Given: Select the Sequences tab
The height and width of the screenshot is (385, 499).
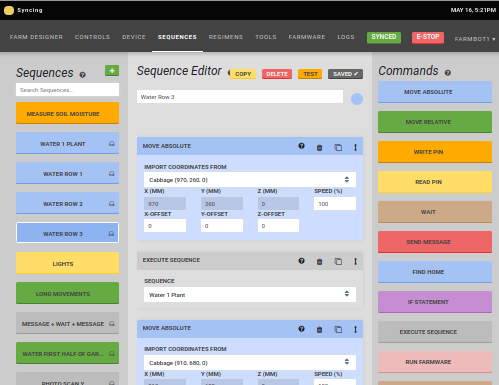Looking at the screenshot, I should pos(177,37).
